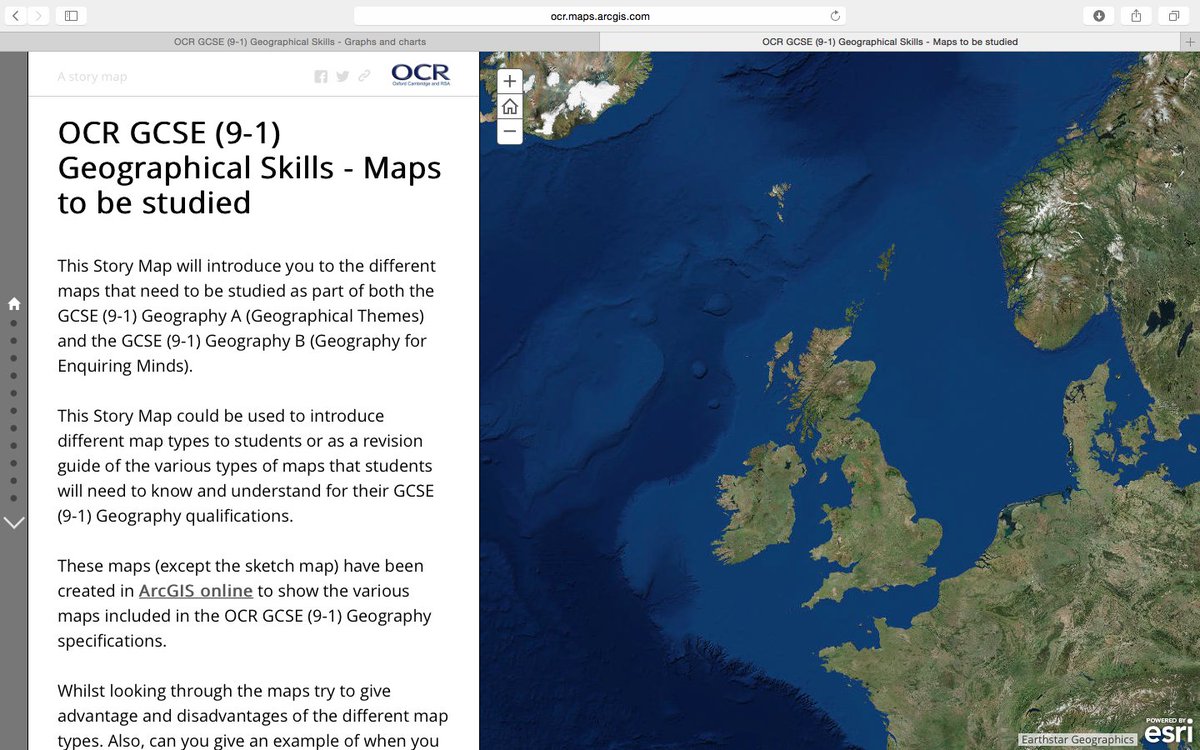Jump to first section dot below home icon

point(14,323)
